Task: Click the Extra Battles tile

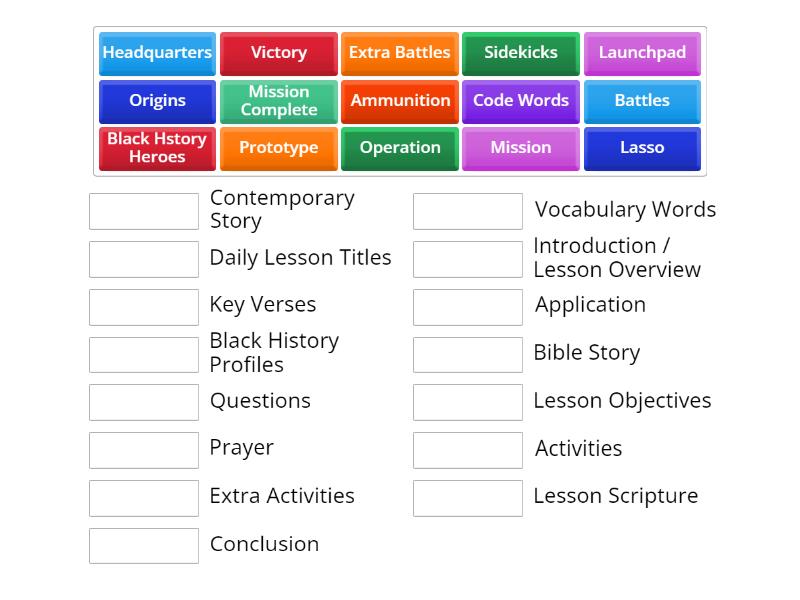Action: pos(399,53)
